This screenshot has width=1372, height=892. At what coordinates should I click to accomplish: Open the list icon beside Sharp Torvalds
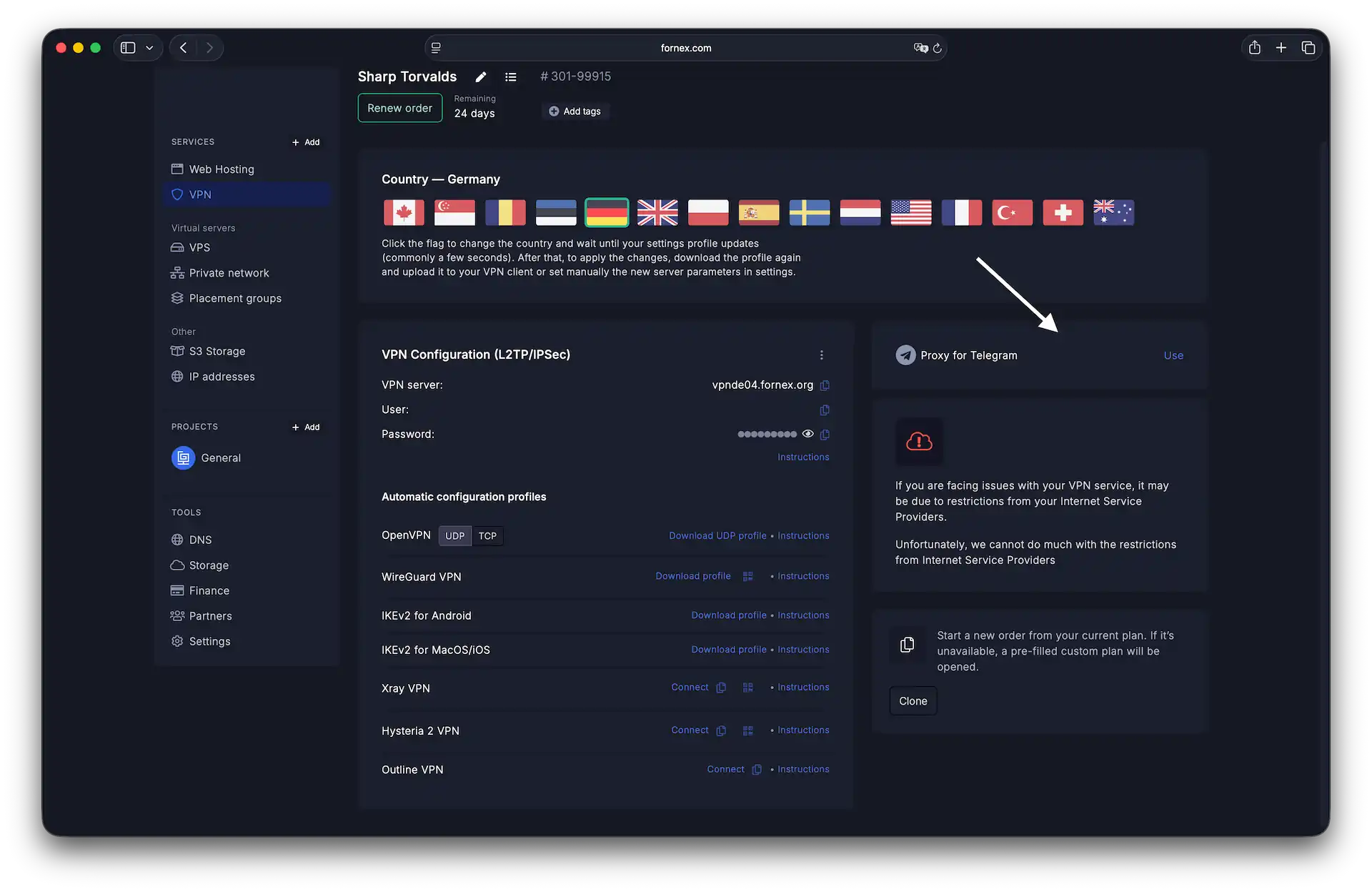point(511,76)
